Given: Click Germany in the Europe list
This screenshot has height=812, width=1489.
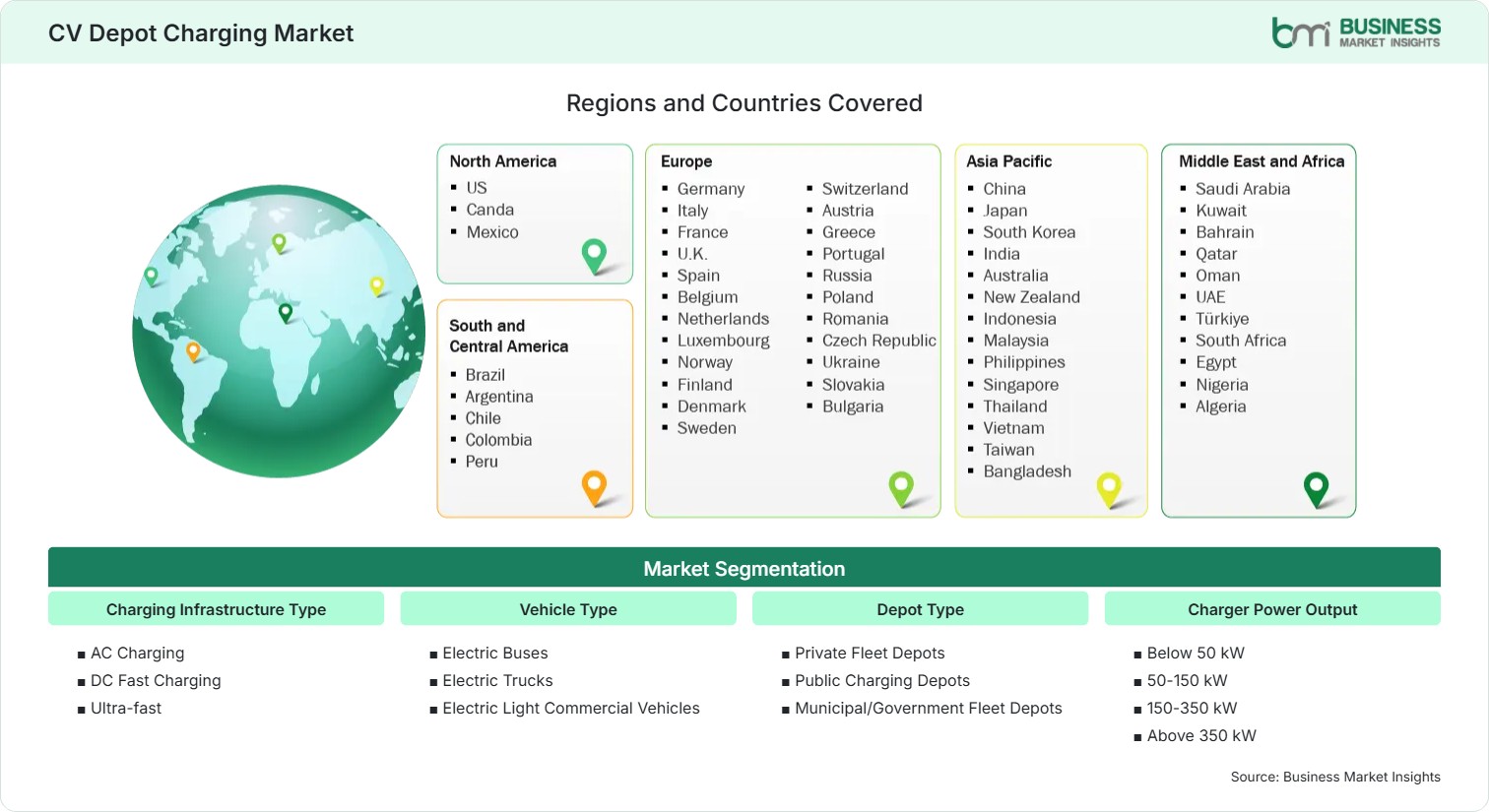Looking at the screenshot, I should 711,189.
